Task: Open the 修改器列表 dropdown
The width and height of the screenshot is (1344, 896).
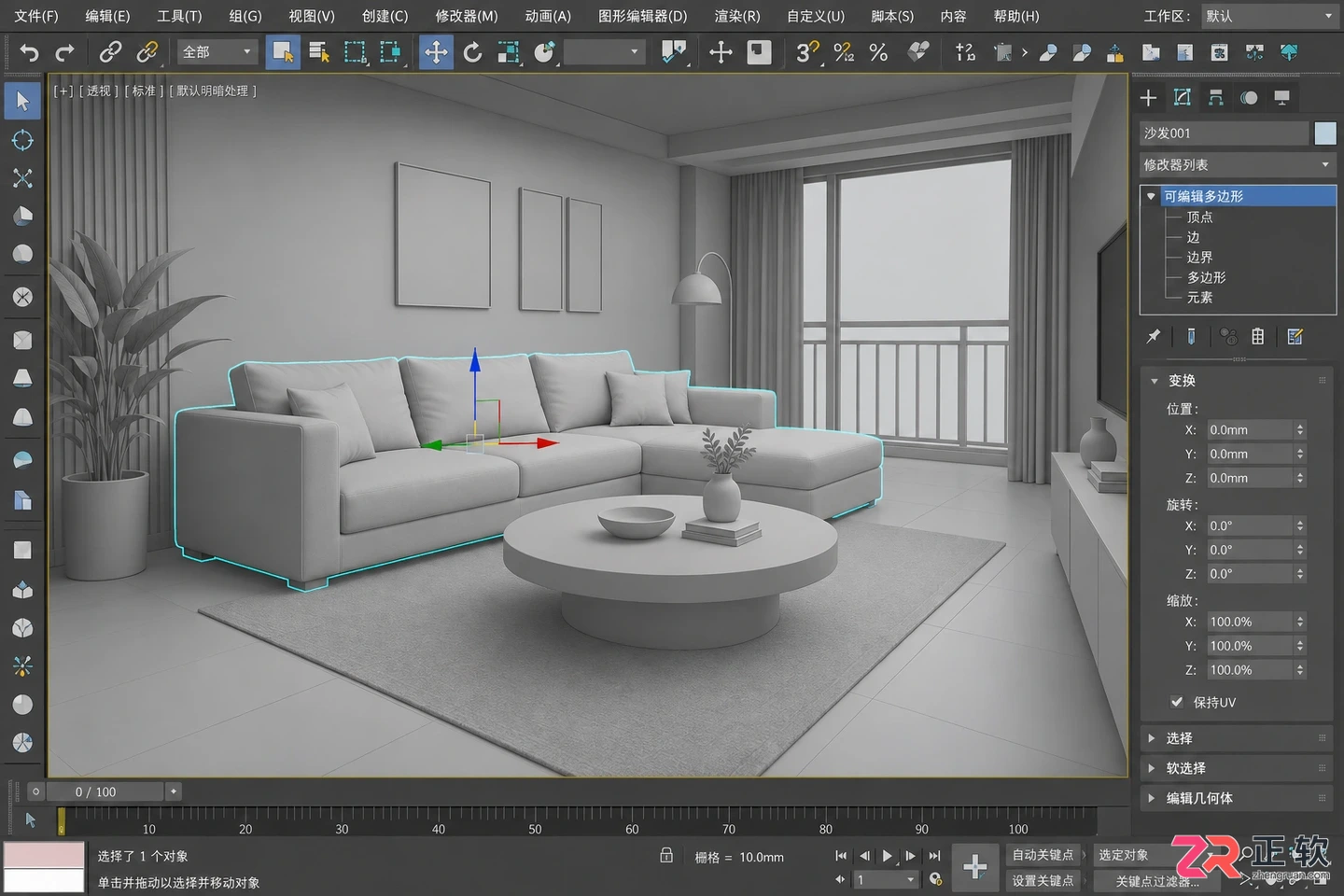Action: [x=1238, y=165]
